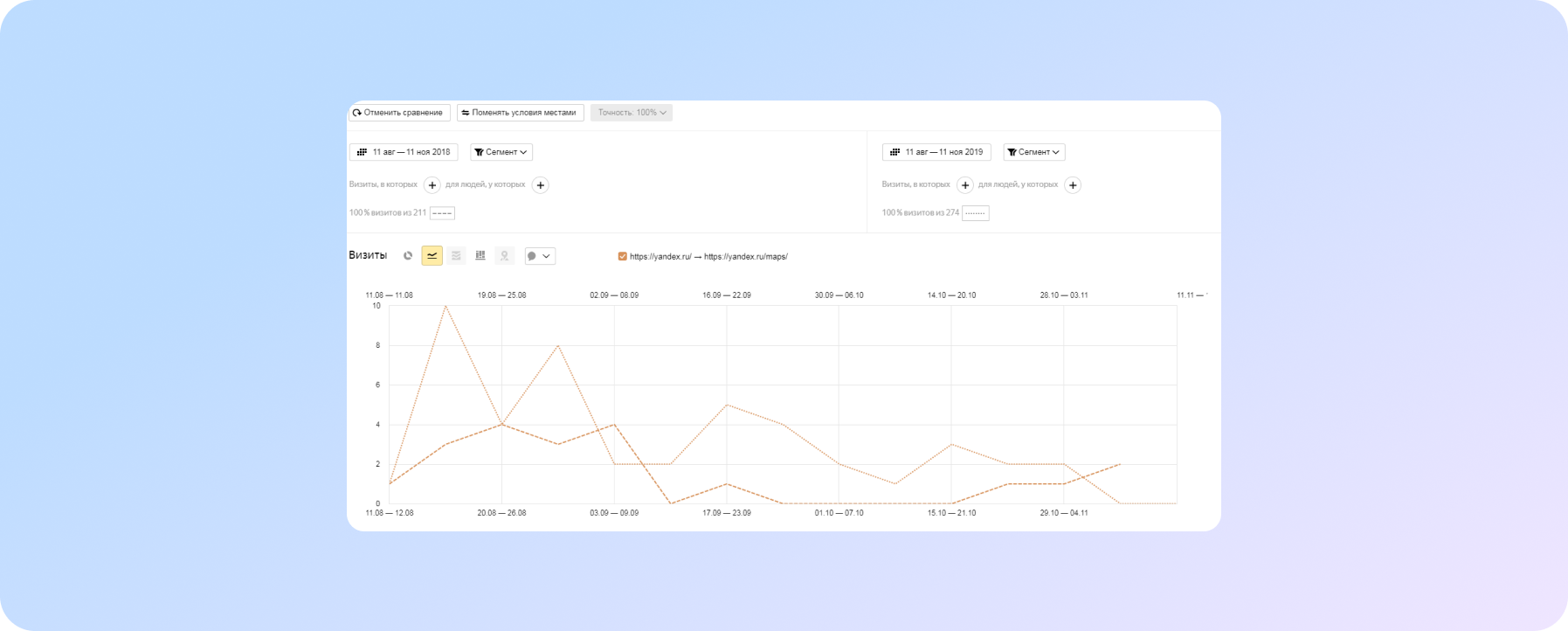Click text '100 % визитов из 274'
Image resolution: width=1568 pixels, height=631 pixels.
click(x=921, y=213)
